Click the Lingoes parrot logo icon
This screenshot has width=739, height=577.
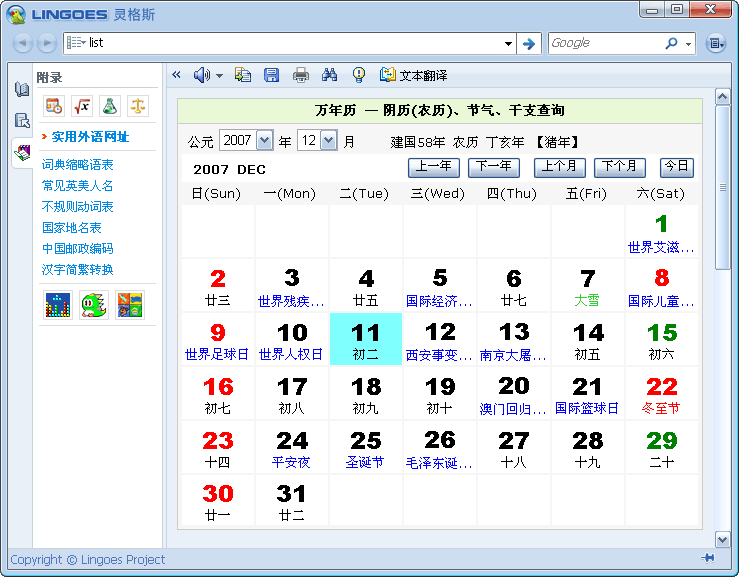[x=16, y=15]
